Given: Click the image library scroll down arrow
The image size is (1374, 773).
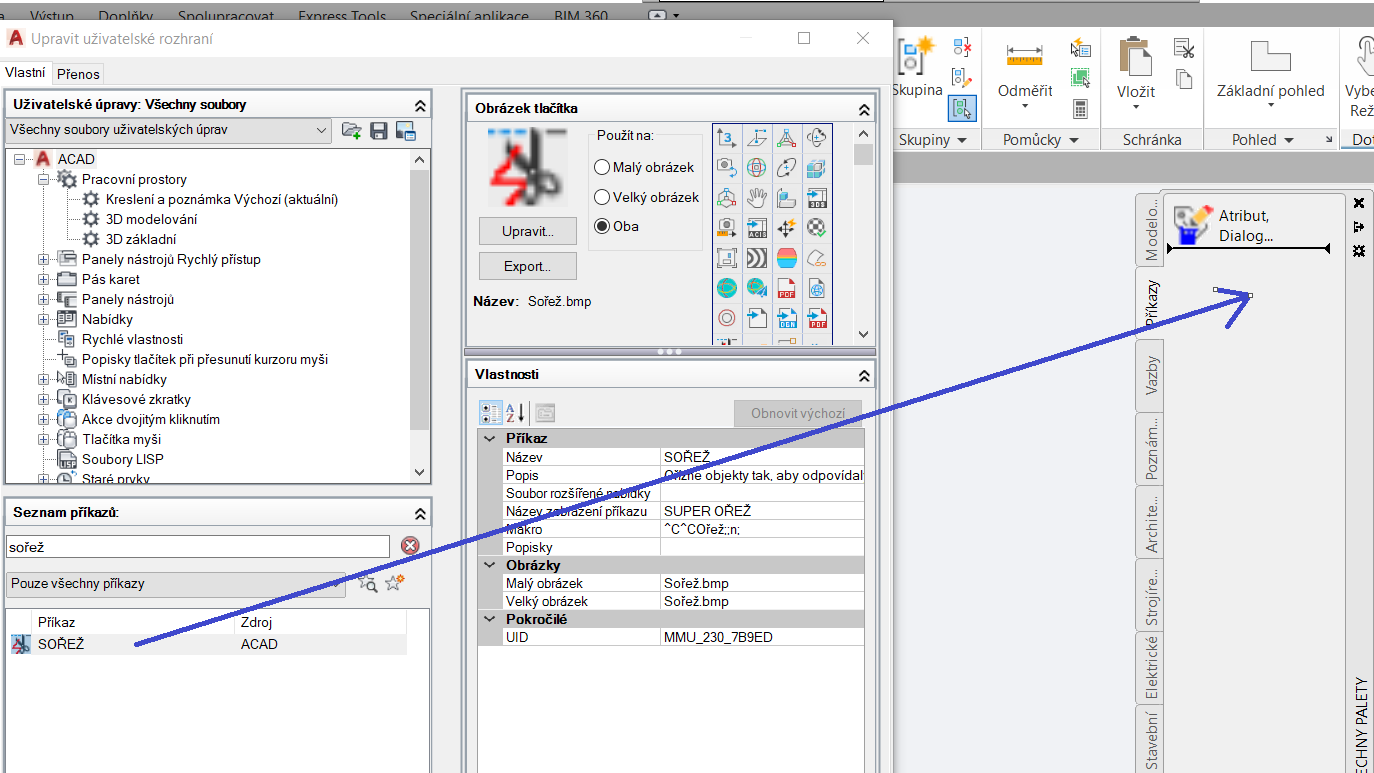Looking at the screenshot, I should (x=864, y=335).
